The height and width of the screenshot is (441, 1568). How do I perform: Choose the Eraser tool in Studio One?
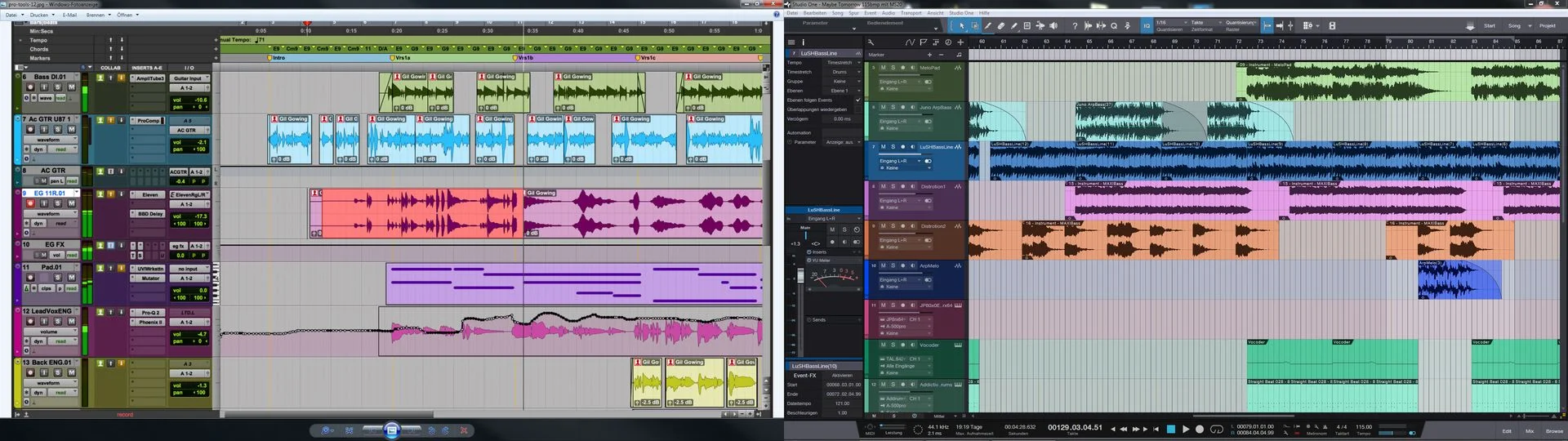click(x=1000, y=26)
